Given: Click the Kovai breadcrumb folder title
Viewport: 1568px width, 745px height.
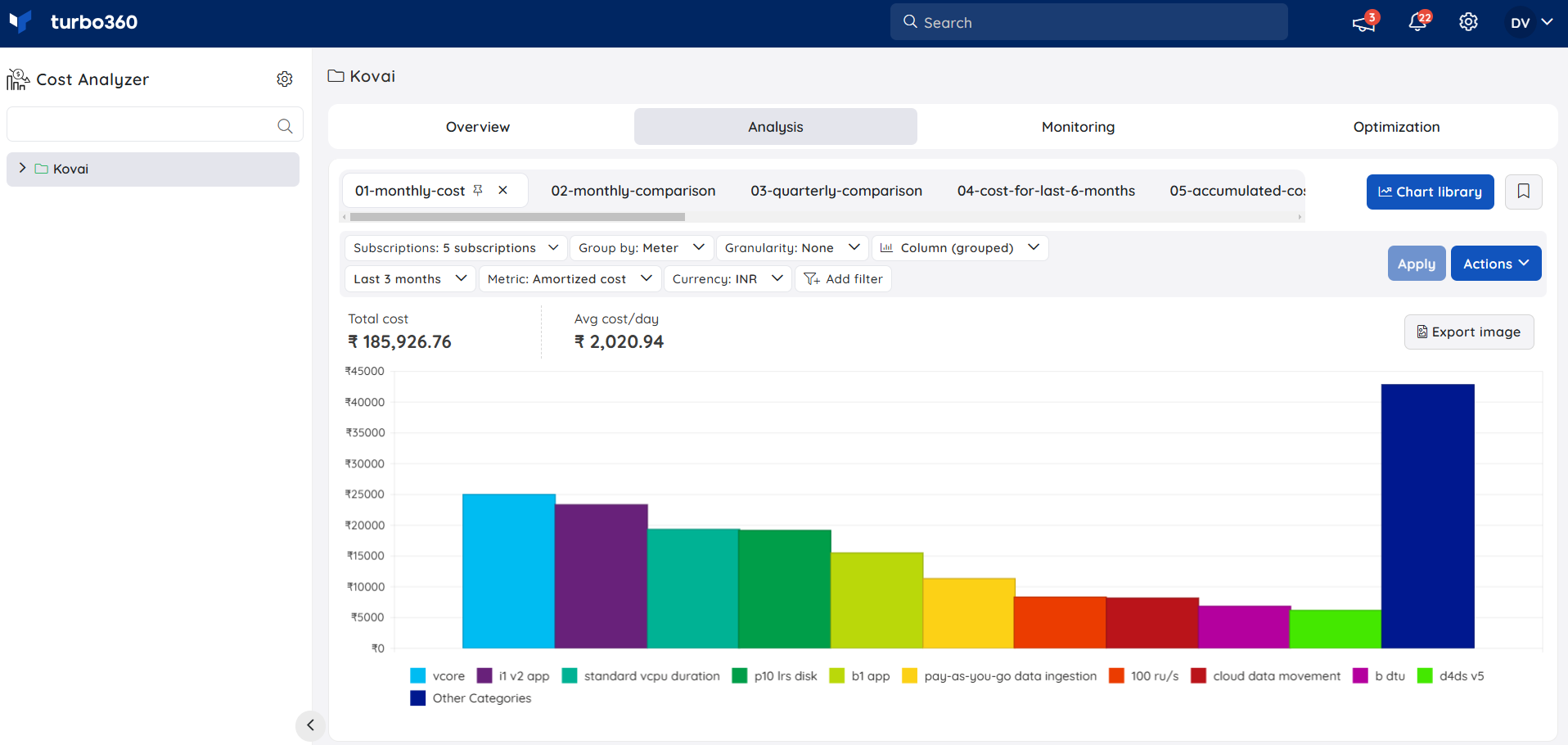Looking at the screenshot, I should [362, 76].
